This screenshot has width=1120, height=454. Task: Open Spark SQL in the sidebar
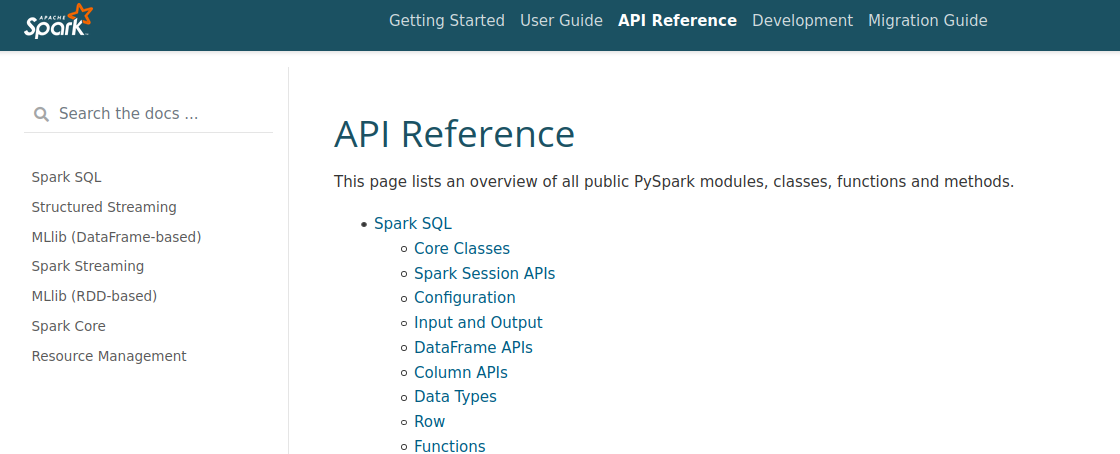pos(66,177)
